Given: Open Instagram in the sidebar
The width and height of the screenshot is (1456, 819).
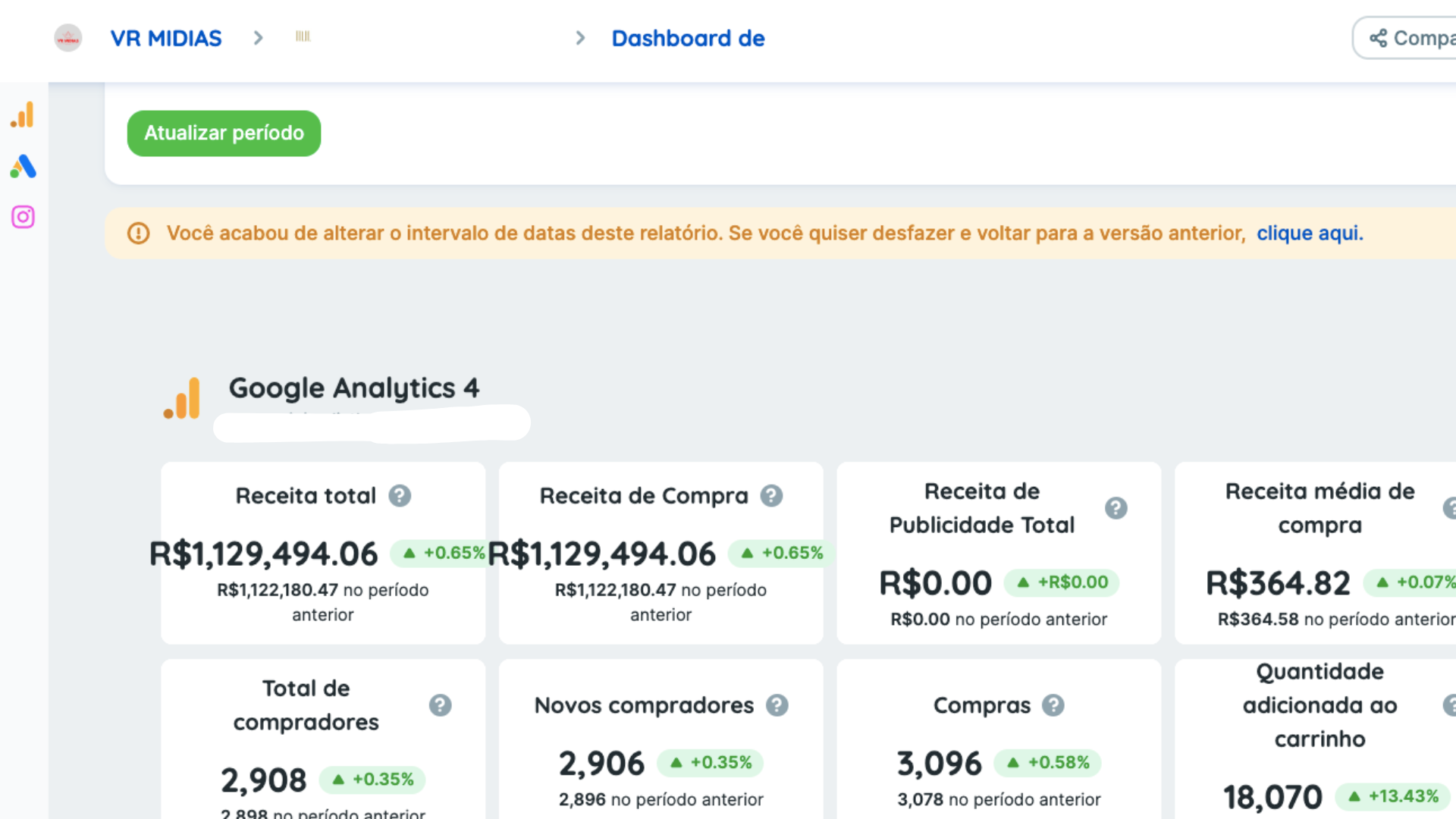Looking at the screenshot, I should (x=23, y=217).
